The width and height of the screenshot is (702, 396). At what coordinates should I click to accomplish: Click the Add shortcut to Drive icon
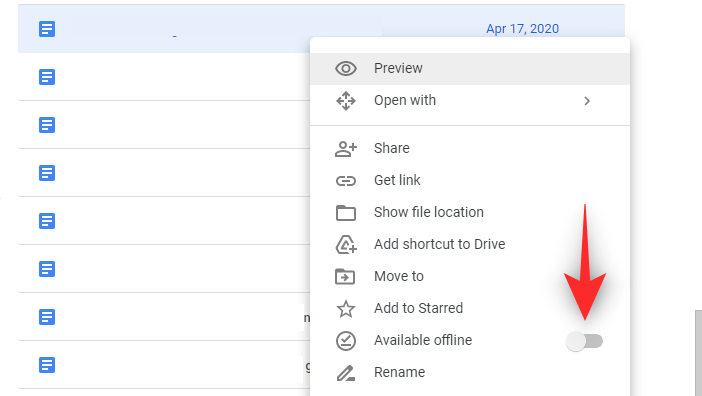tap(346, 244)
